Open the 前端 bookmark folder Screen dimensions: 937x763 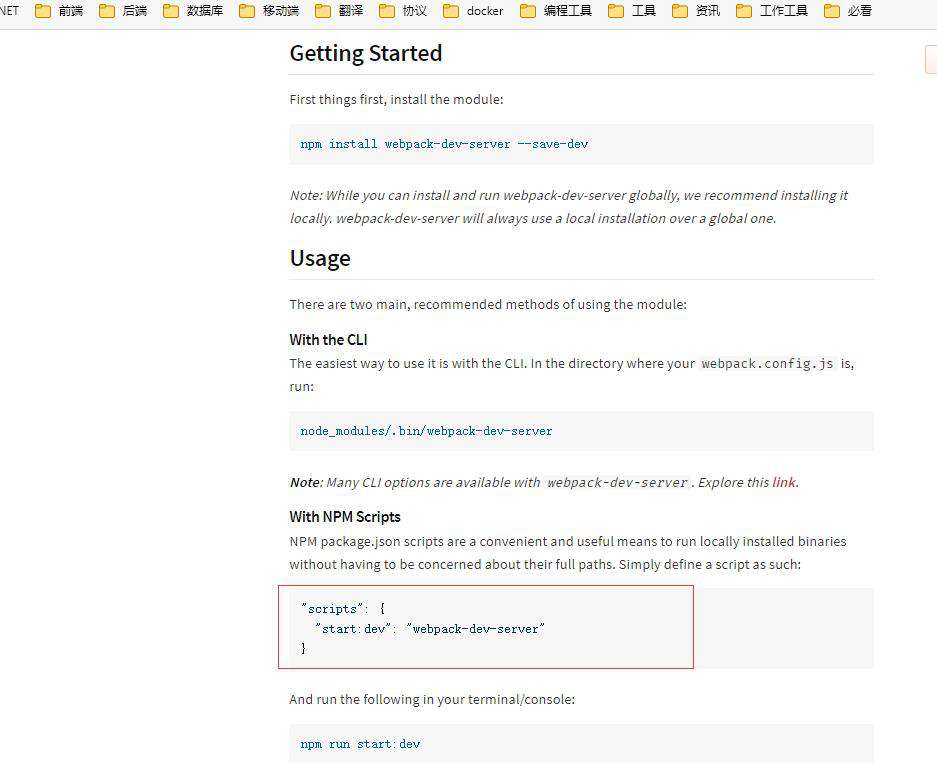59,11
